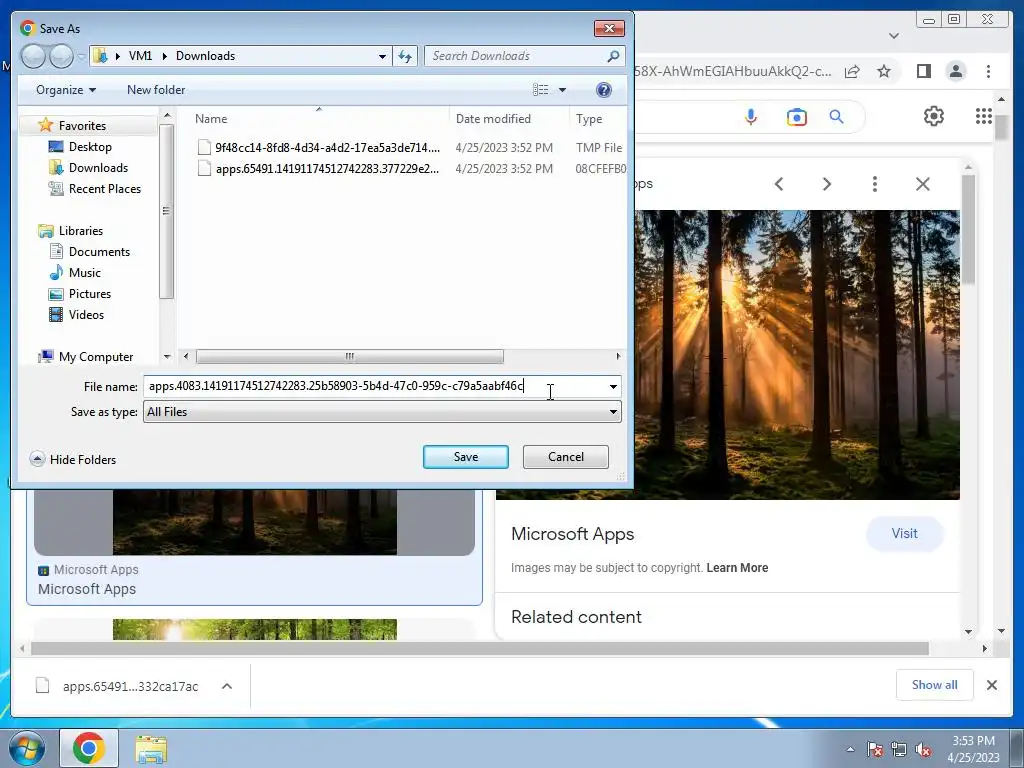Click Google search magnifier icon

click(x=837, y=117)
